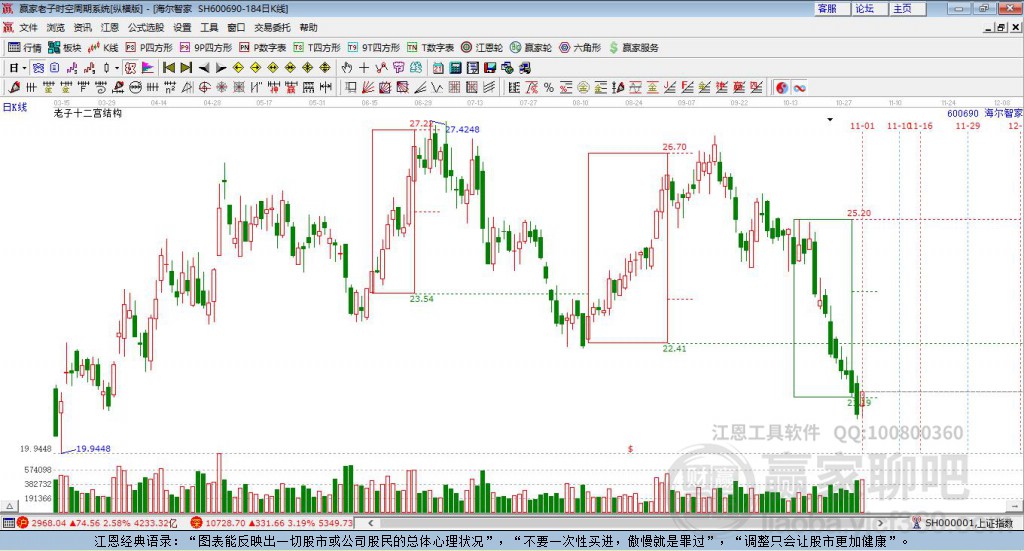Open the 江恩 menu
Image resolution: width=1024 pixels, height=551 pixels.
pyautogui.click(x=110, y=27)
